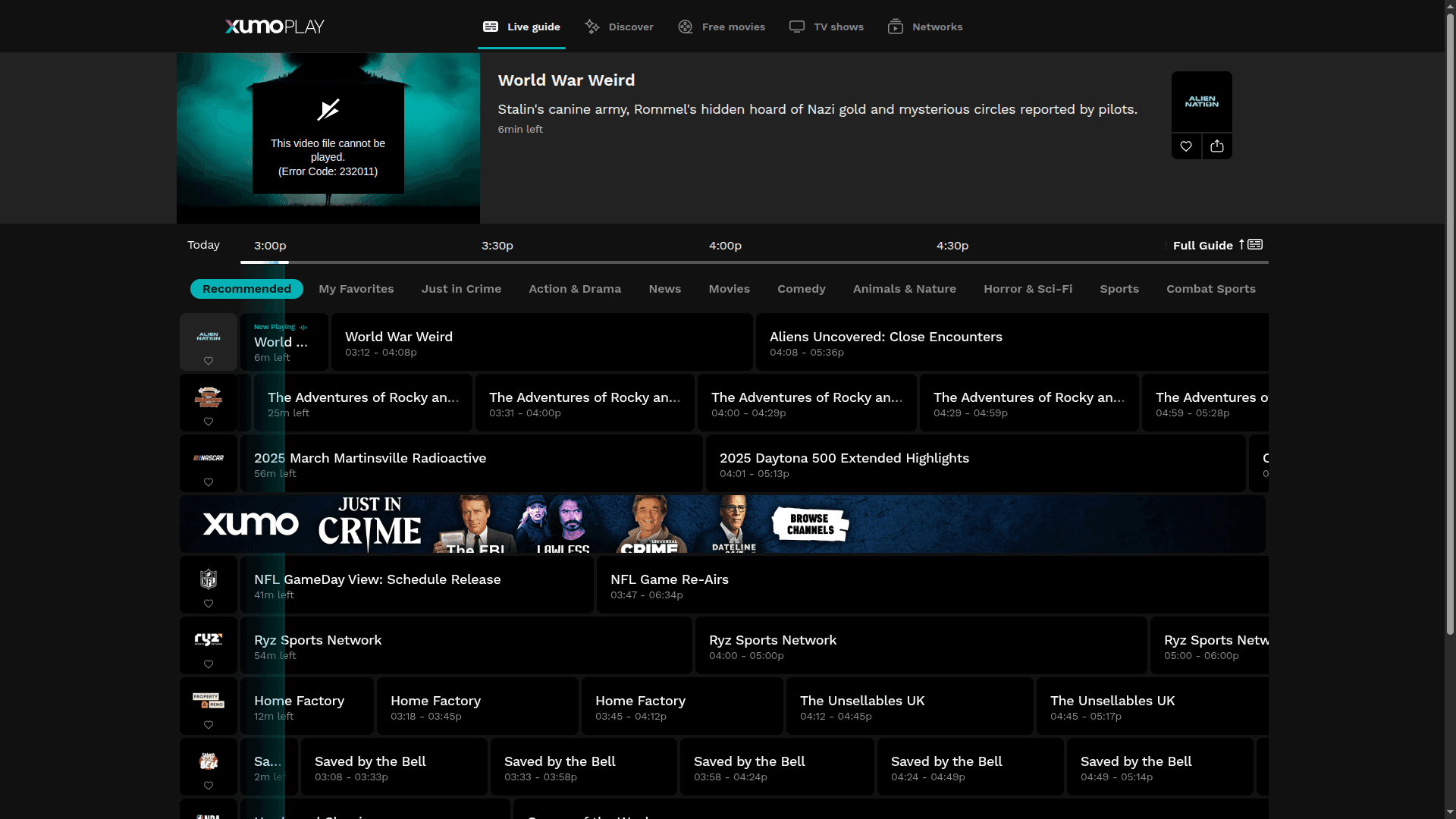
Task: Open Saved by the Bell 03:33 listing
Action: pos(584,767)
